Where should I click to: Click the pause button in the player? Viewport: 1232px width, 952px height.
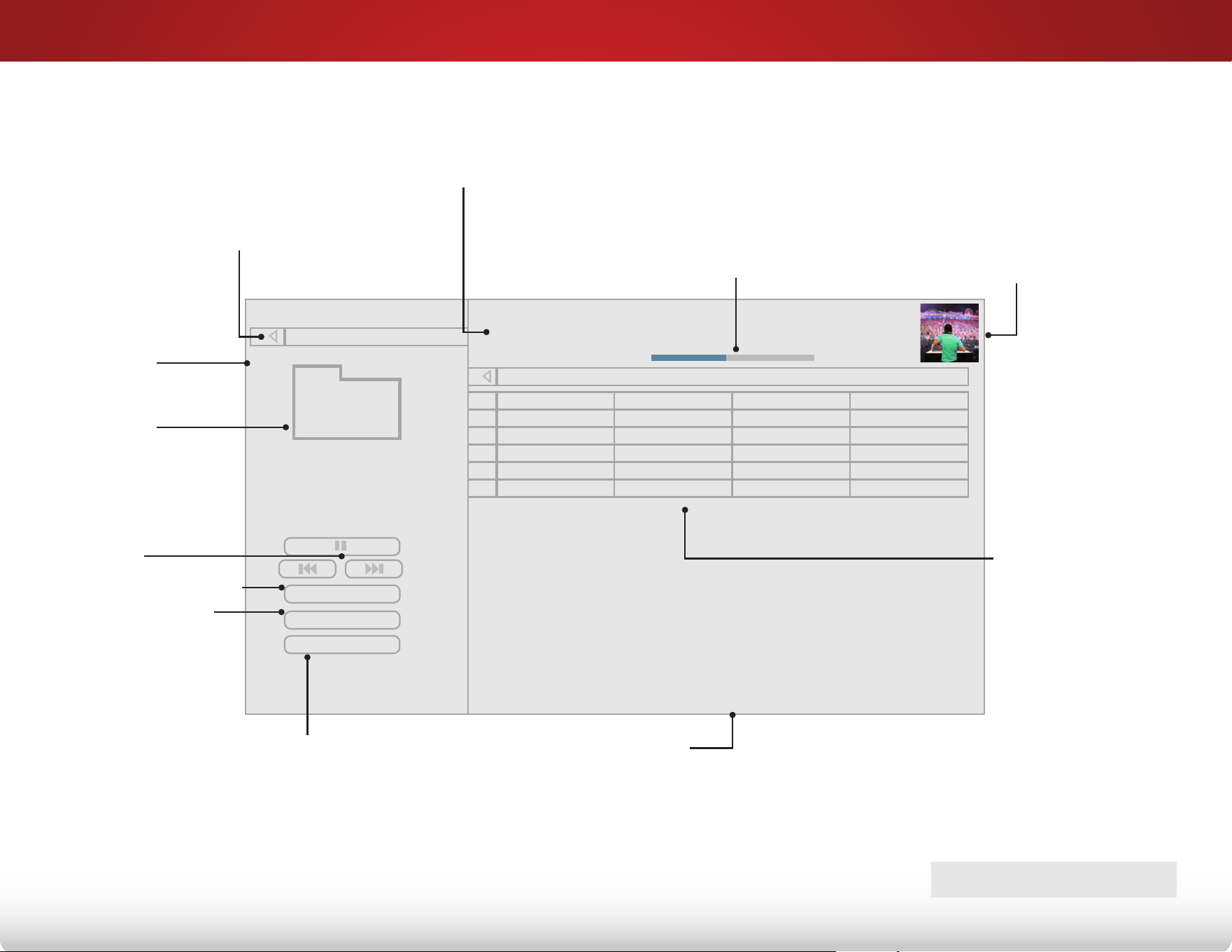pyautogui.click(x=341, y=546)
